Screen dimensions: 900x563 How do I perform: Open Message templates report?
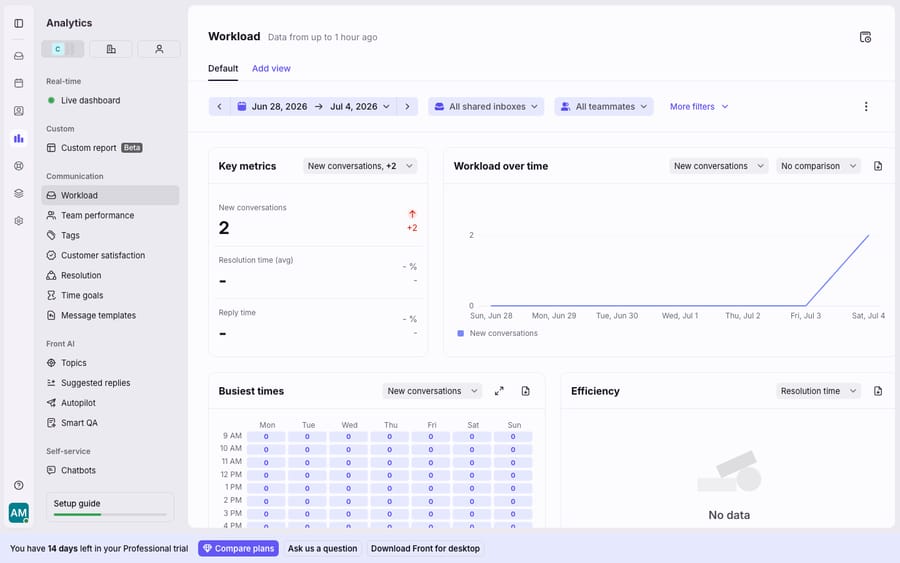tap(110, 316)
